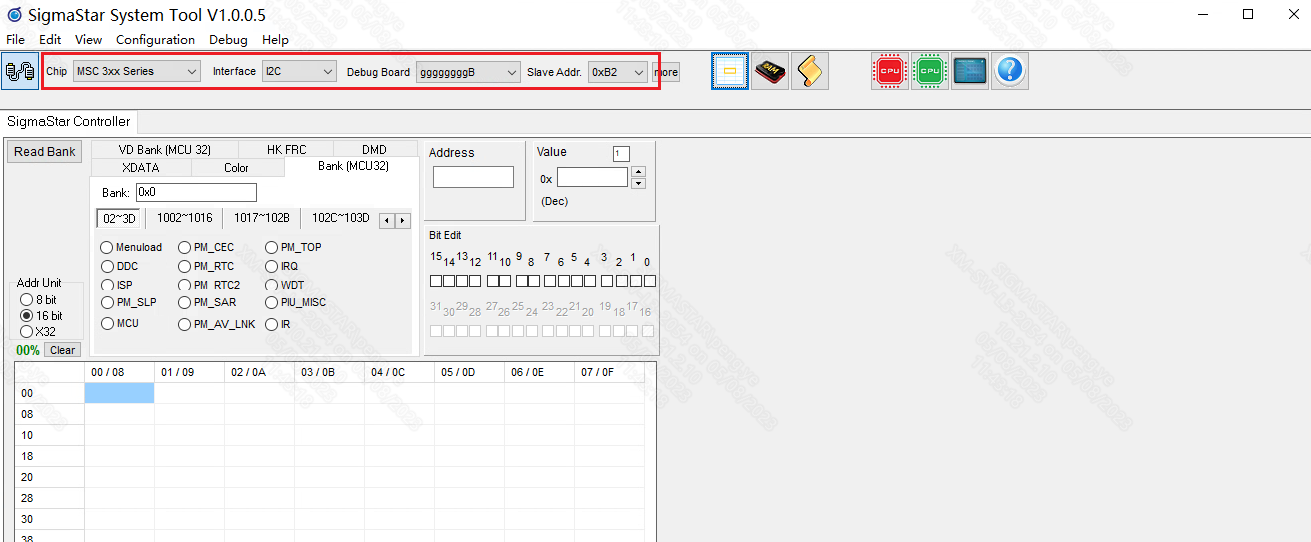
Task: Click the bank range tabs right arrow
Action: coord(403,220)
